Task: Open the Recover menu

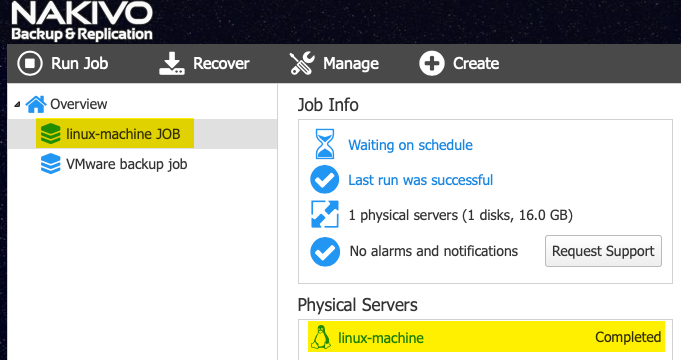Action: pyautogui.click(x=204, y=63)
